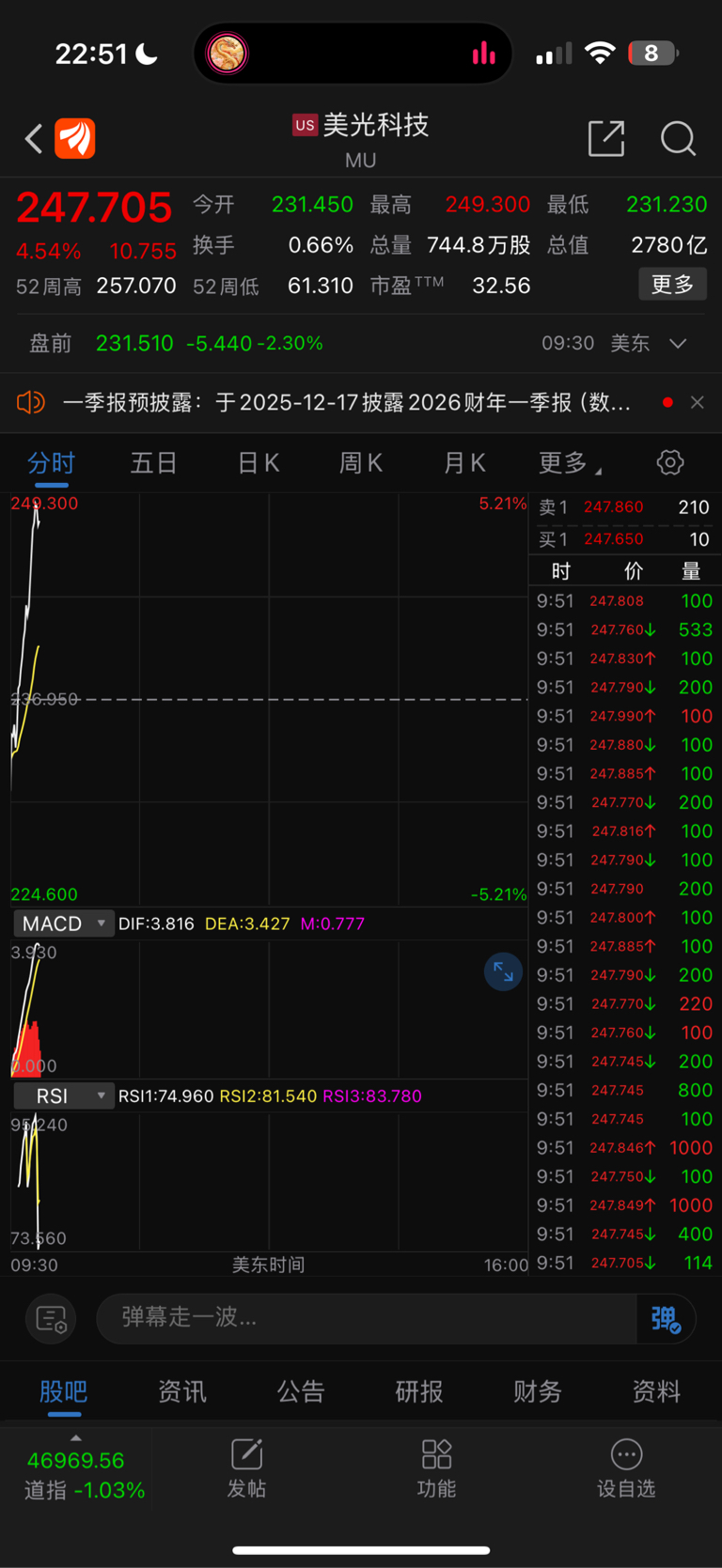Send a barrage with the 弹 button
The height and width of the screenshot is (1568, 722).
(666, 1318)
